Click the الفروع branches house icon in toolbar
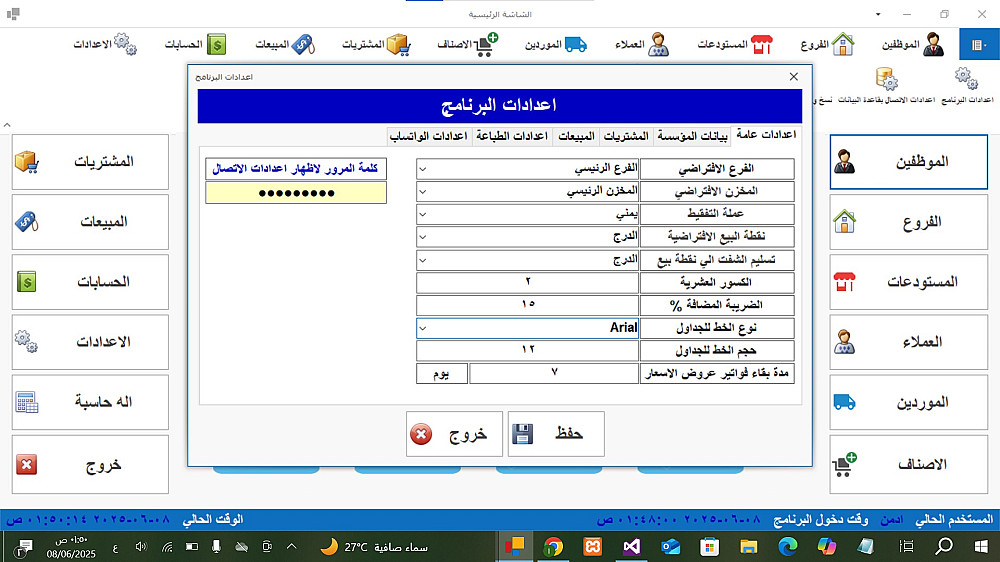 click(x=827, y=45)
